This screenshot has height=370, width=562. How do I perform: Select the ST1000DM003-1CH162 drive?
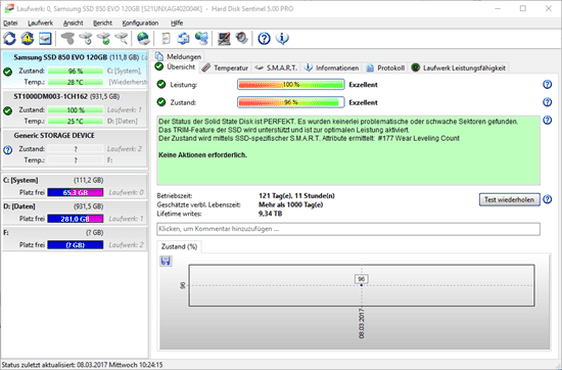point(75,109)
